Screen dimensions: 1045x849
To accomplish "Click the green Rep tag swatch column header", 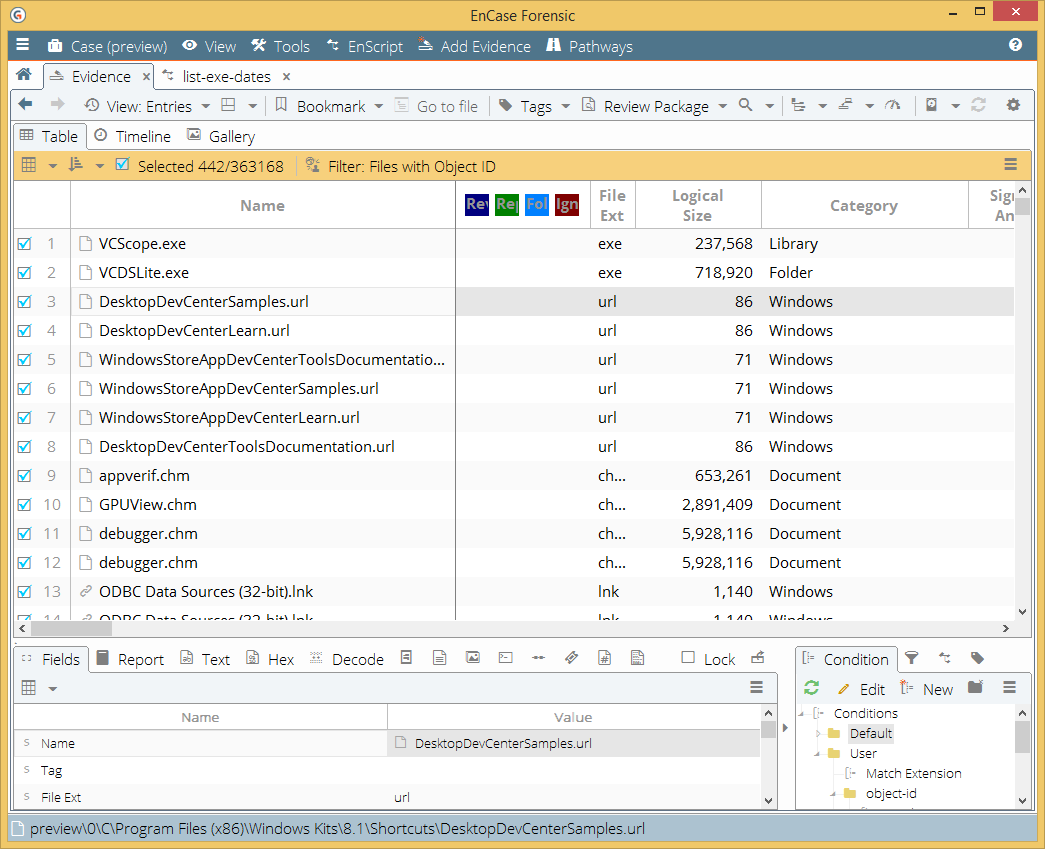I will pyautogui.click(x=507, y=204).
